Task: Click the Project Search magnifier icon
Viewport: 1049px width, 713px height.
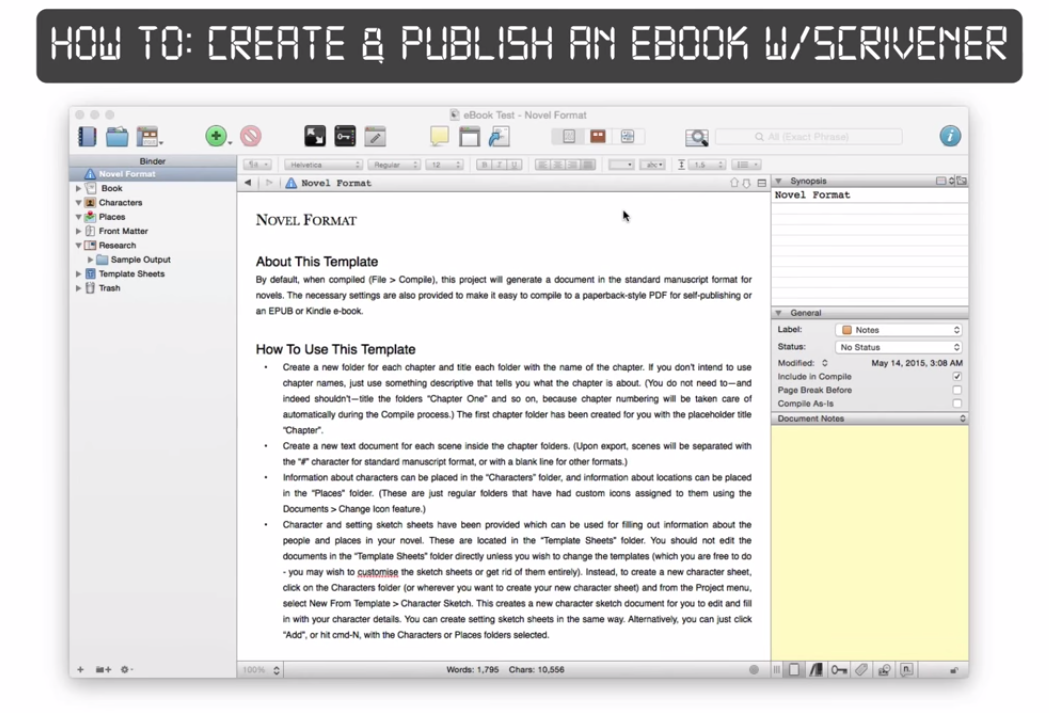Action: 696,137
